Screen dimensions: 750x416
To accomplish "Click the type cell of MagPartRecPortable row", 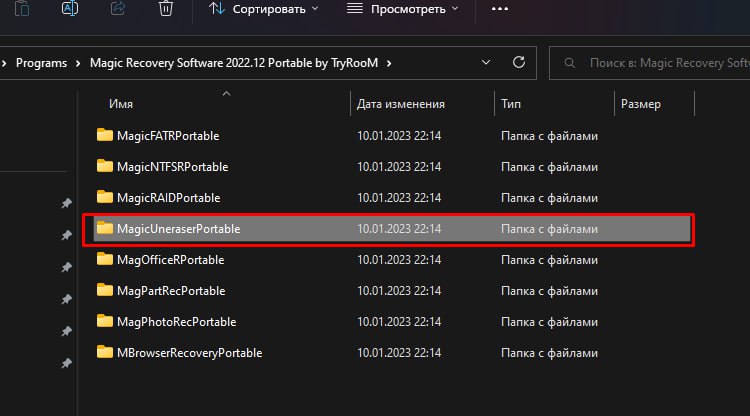I will (549, 291).
